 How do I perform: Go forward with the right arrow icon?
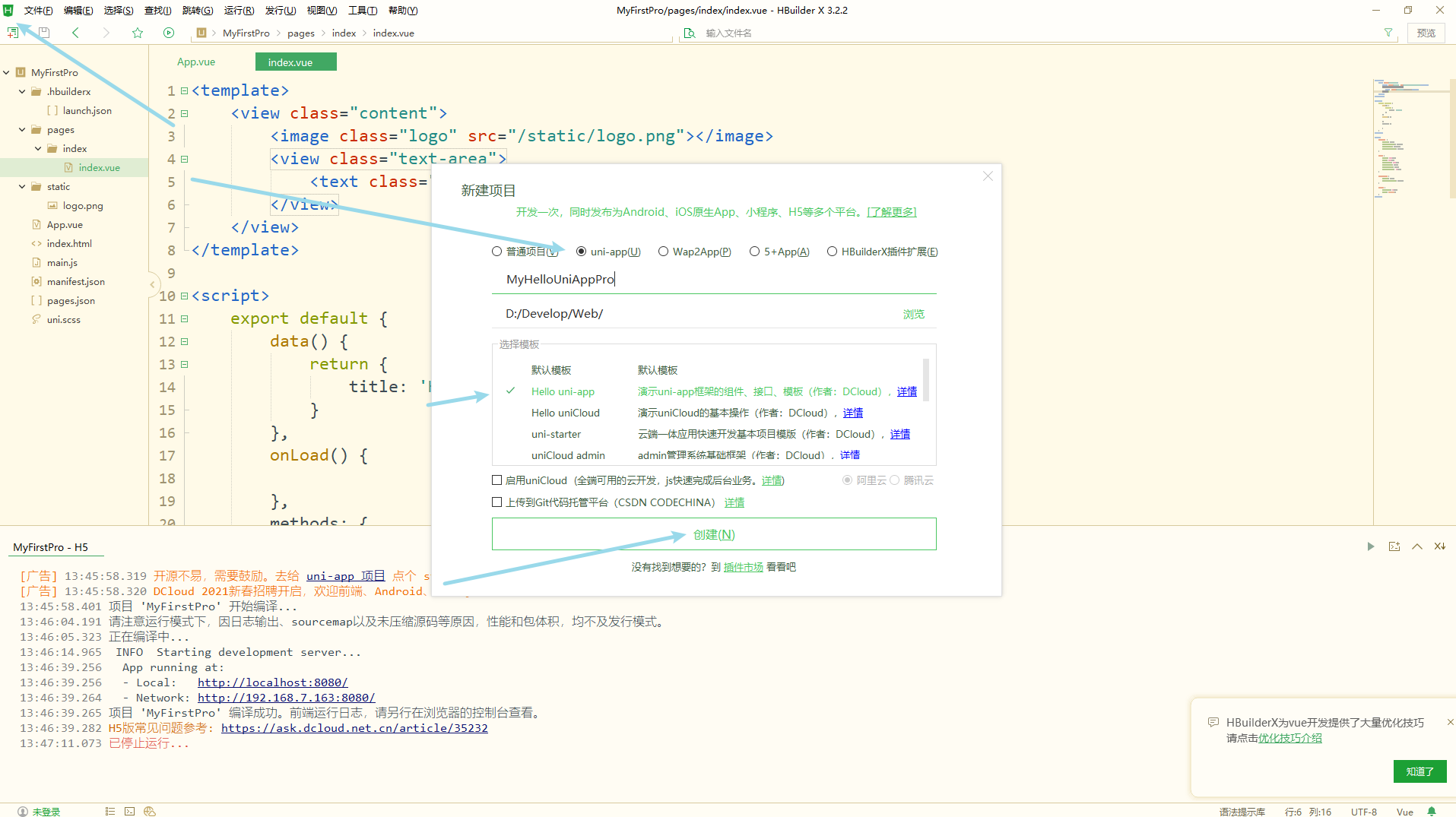[106, 33]
